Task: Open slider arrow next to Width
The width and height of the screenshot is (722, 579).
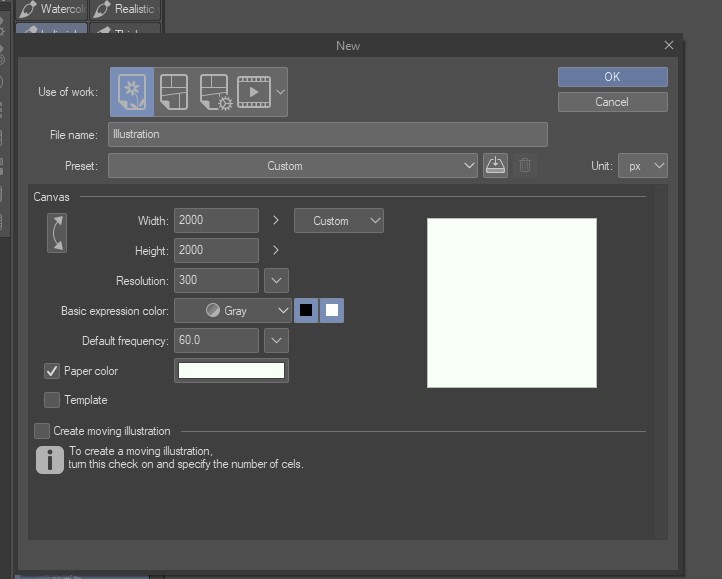Action: point(275,220)
